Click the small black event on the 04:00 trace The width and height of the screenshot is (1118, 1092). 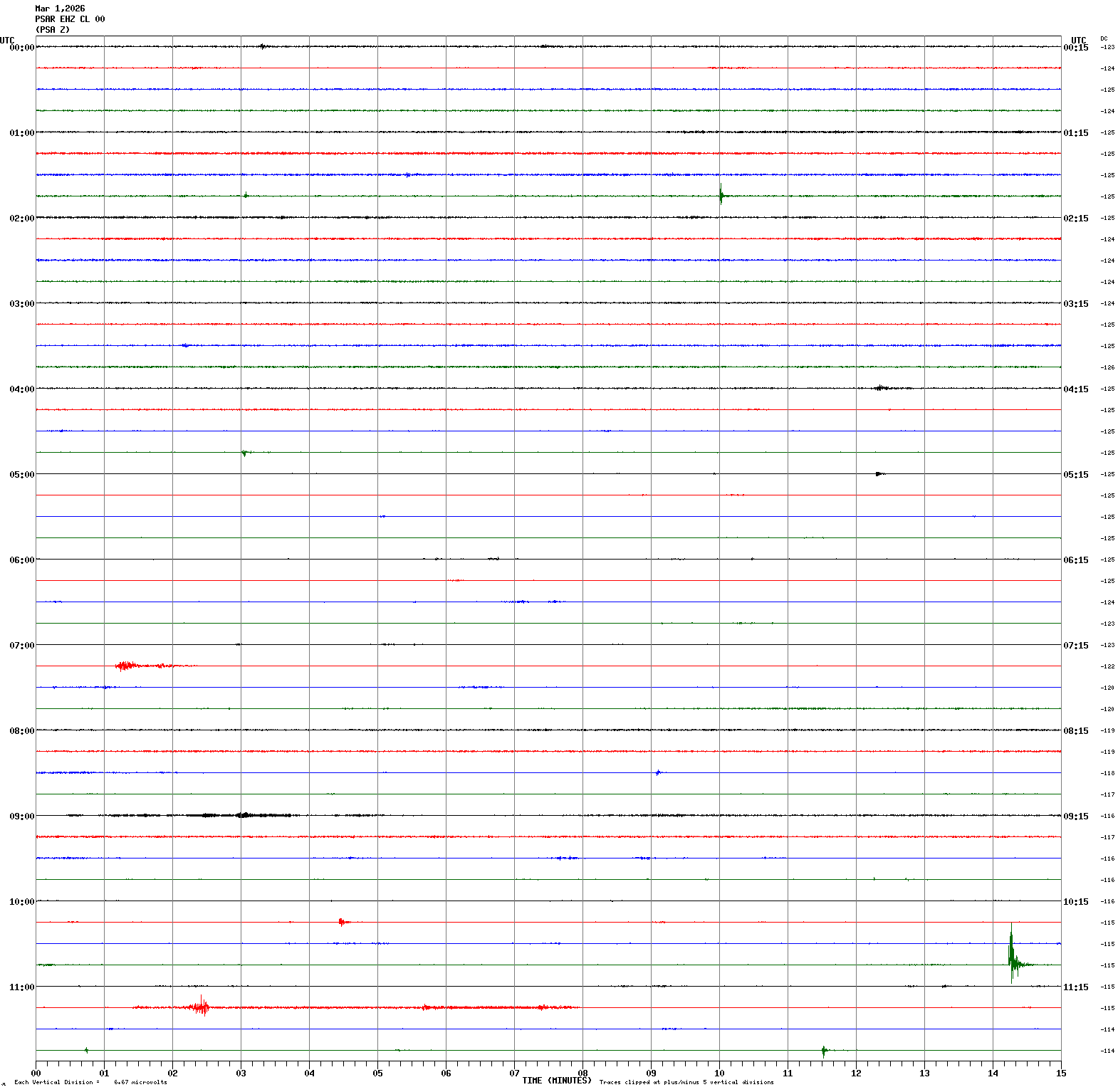pyautogui.click(x=881, y=388)
